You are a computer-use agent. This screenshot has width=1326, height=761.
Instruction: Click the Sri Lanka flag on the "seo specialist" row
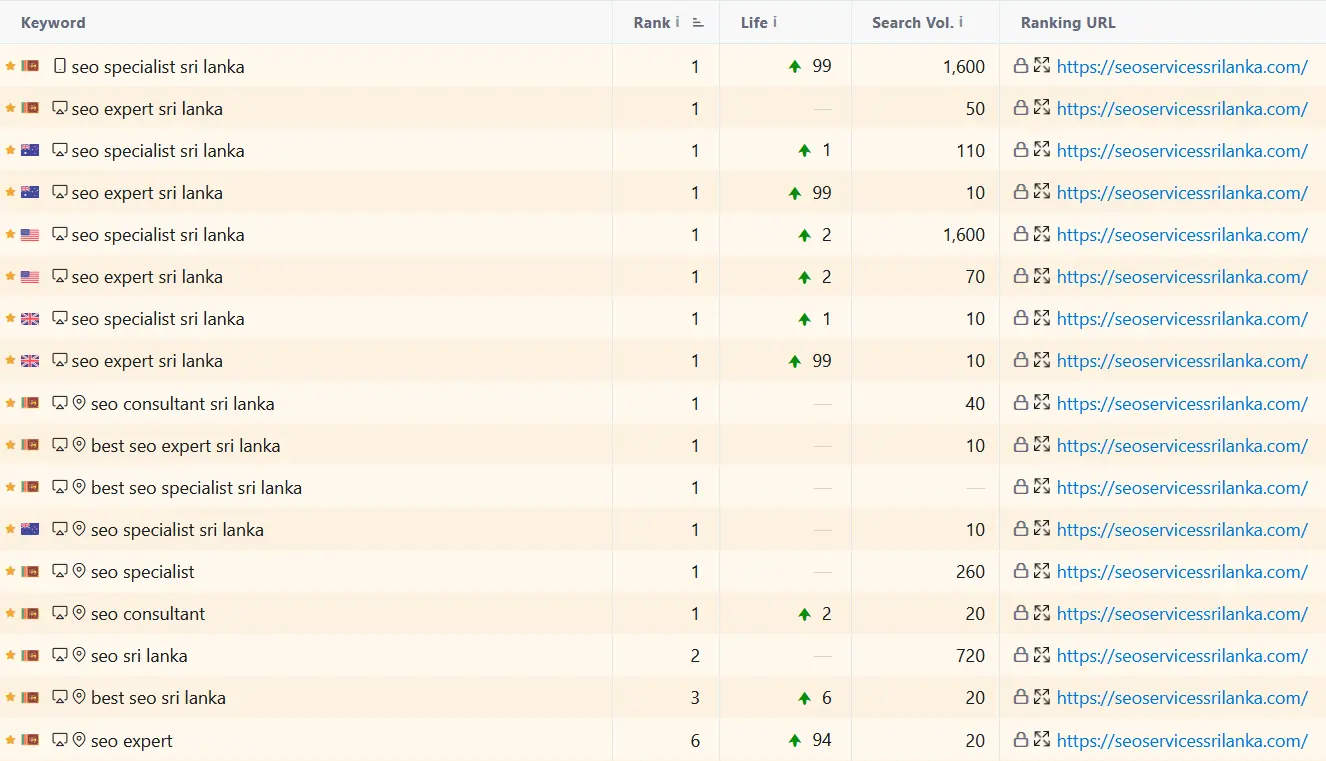click(x=28, y=571)
